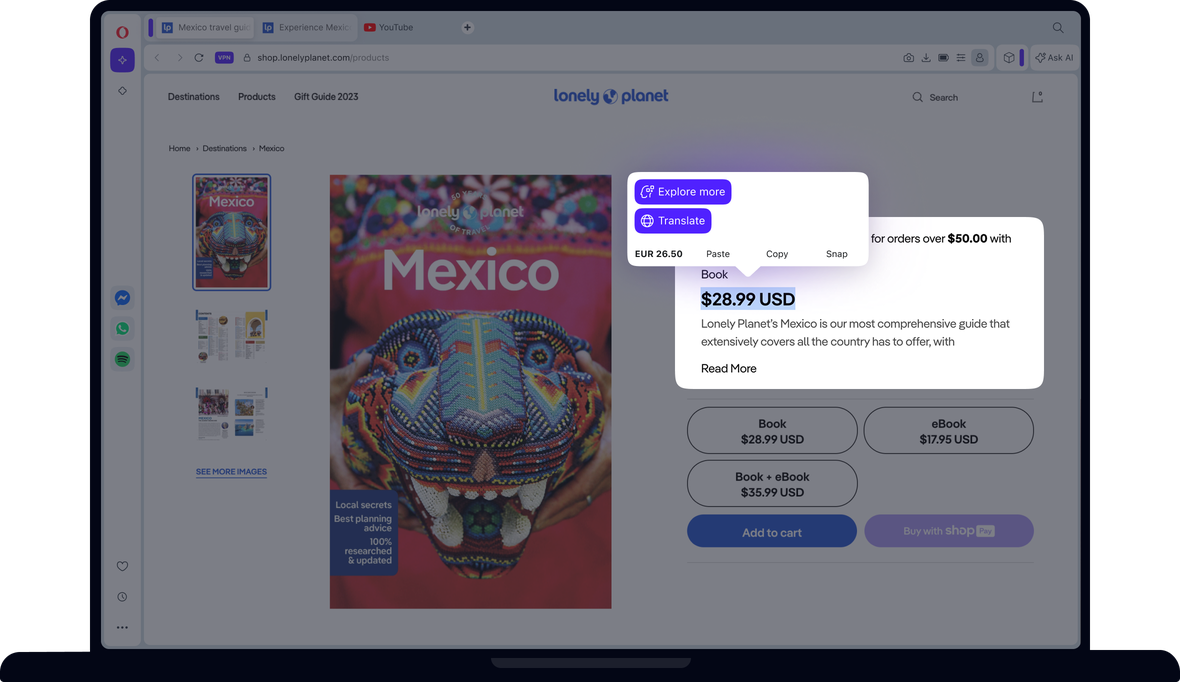The width and height of the screenshot is (1180, 682).
Task: Take a snapshot with the camera icon
Action: [x=908, y=58]
